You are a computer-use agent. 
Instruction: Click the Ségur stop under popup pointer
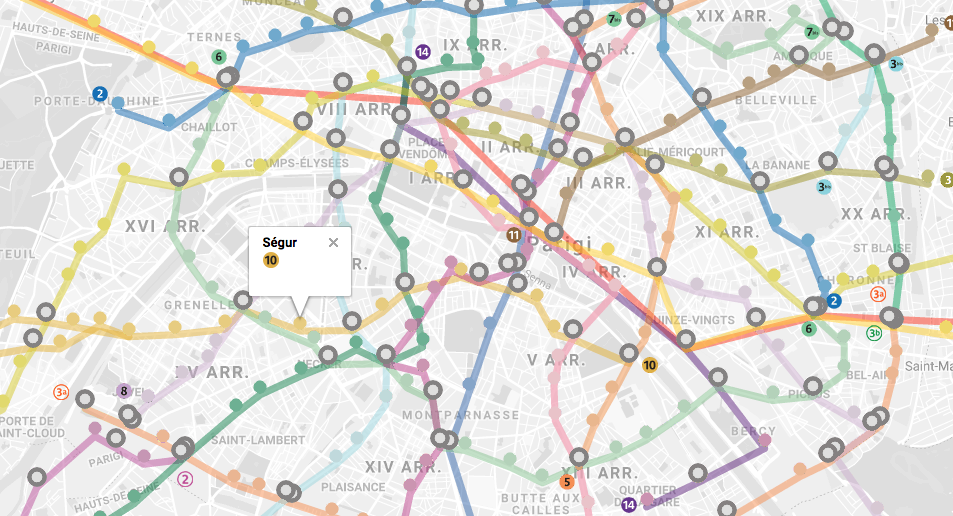(300, 322)
